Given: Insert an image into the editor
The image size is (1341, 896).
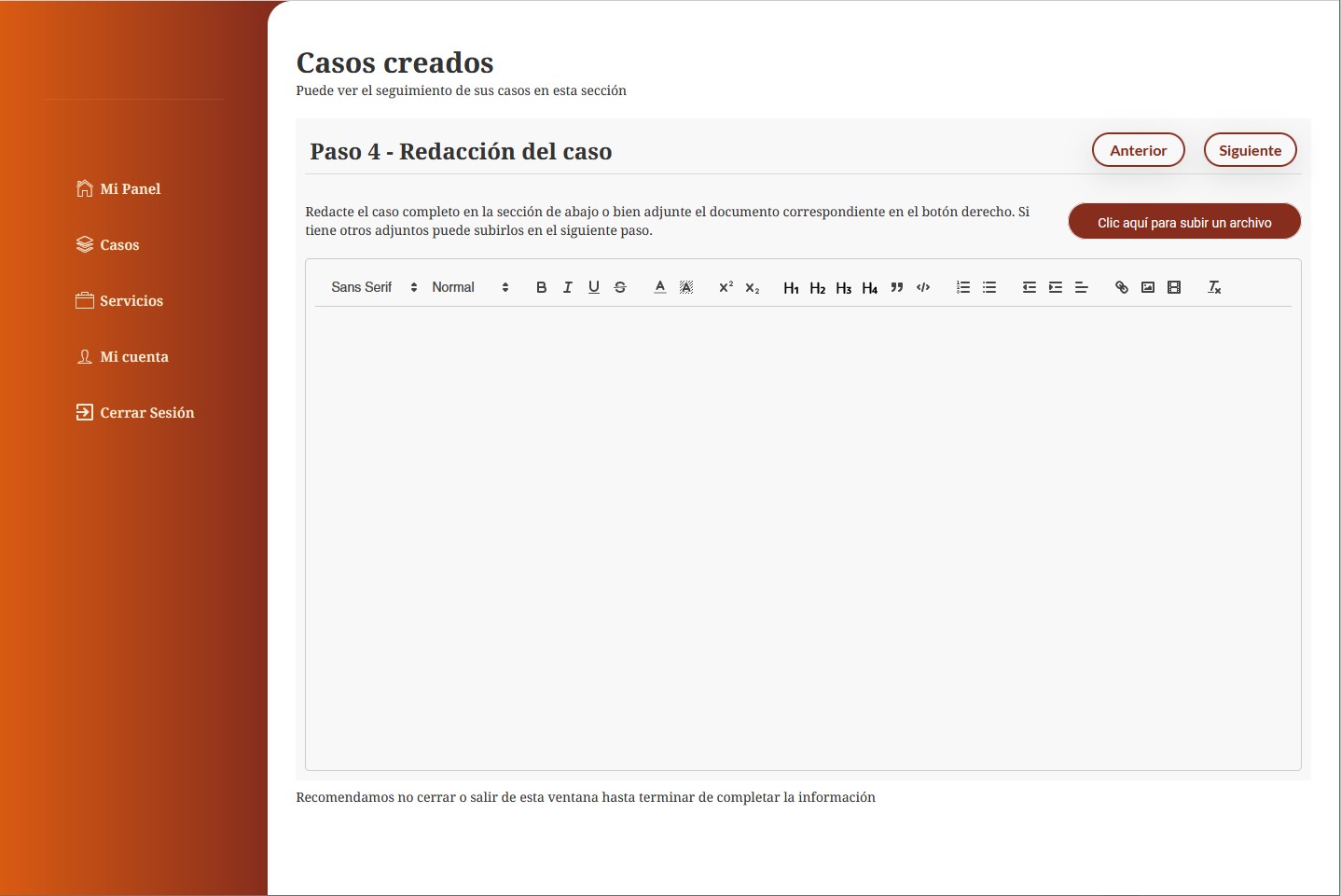Looking at the screenshot, I should coord(1148,287).
